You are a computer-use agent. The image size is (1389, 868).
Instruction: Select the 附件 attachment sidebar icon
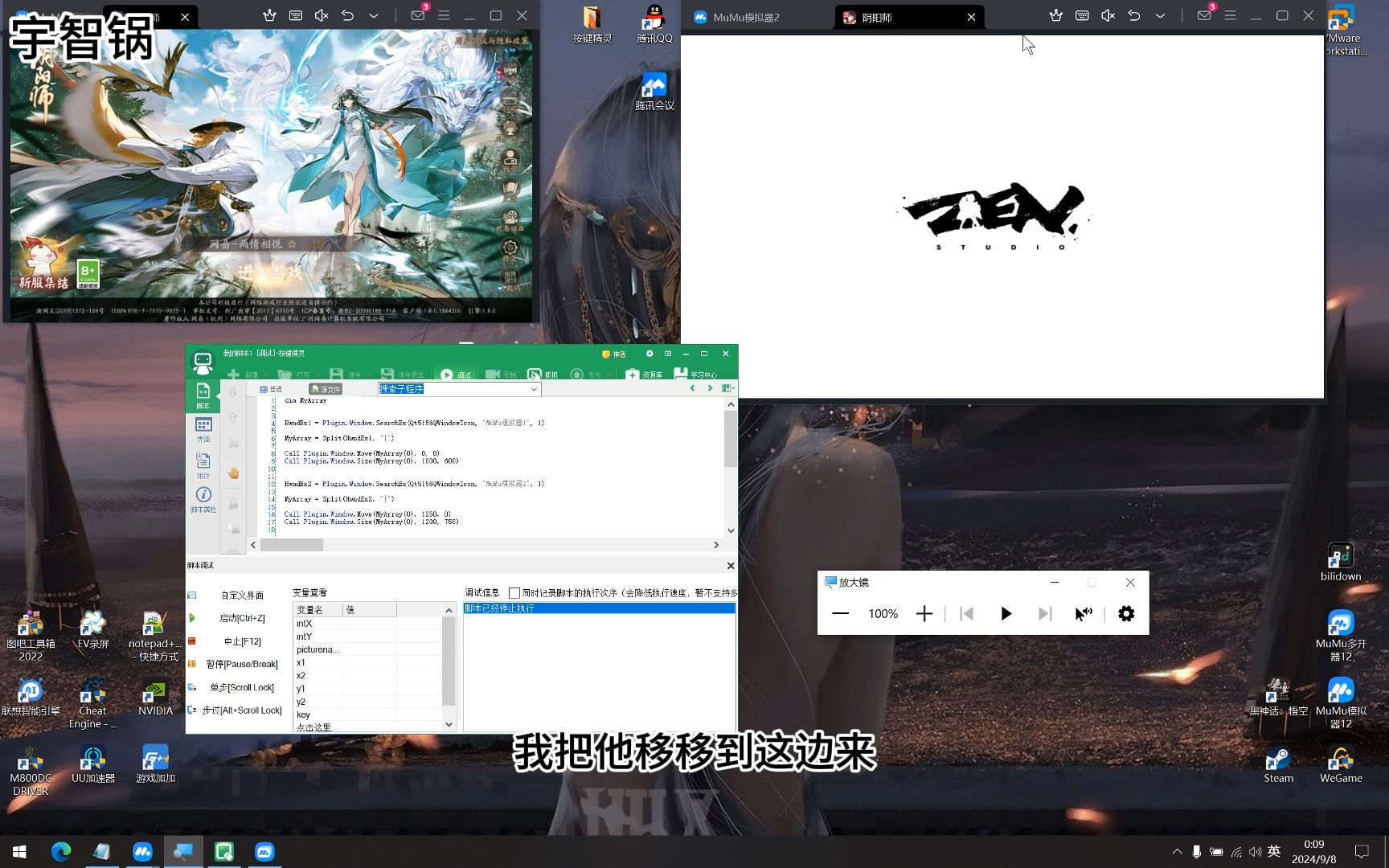[x=203, y=464]
